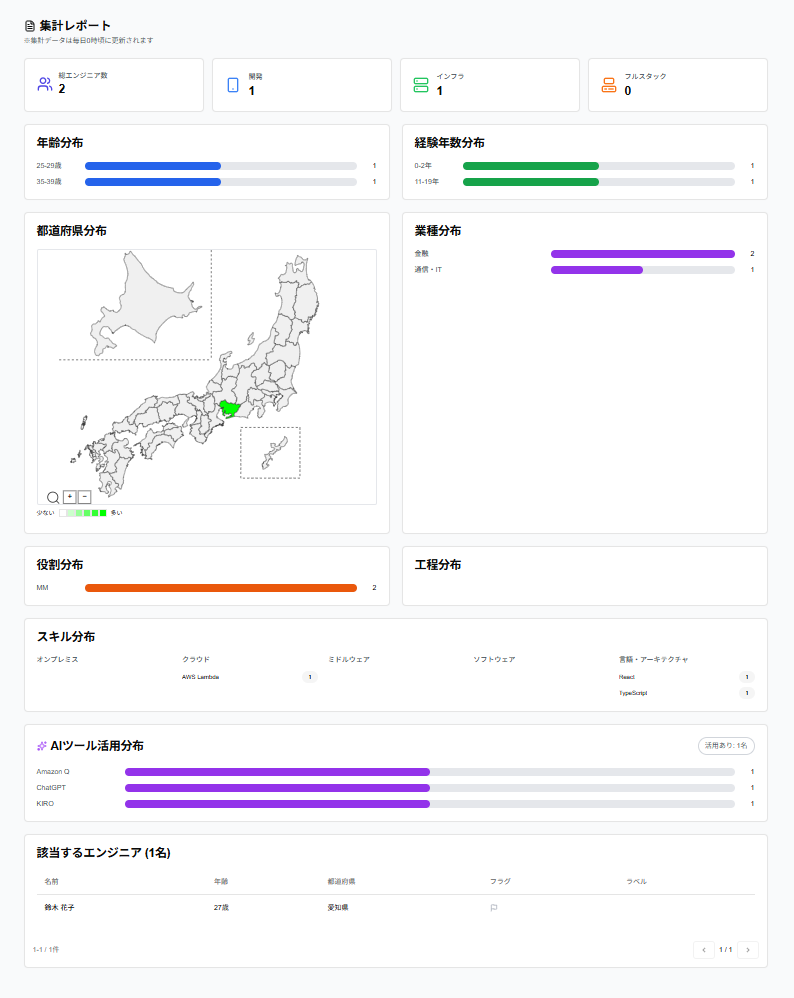Click the Amazon Q usage bar
Image resolution: width=794 pixels, height=998 pixels.
[430, 772]
